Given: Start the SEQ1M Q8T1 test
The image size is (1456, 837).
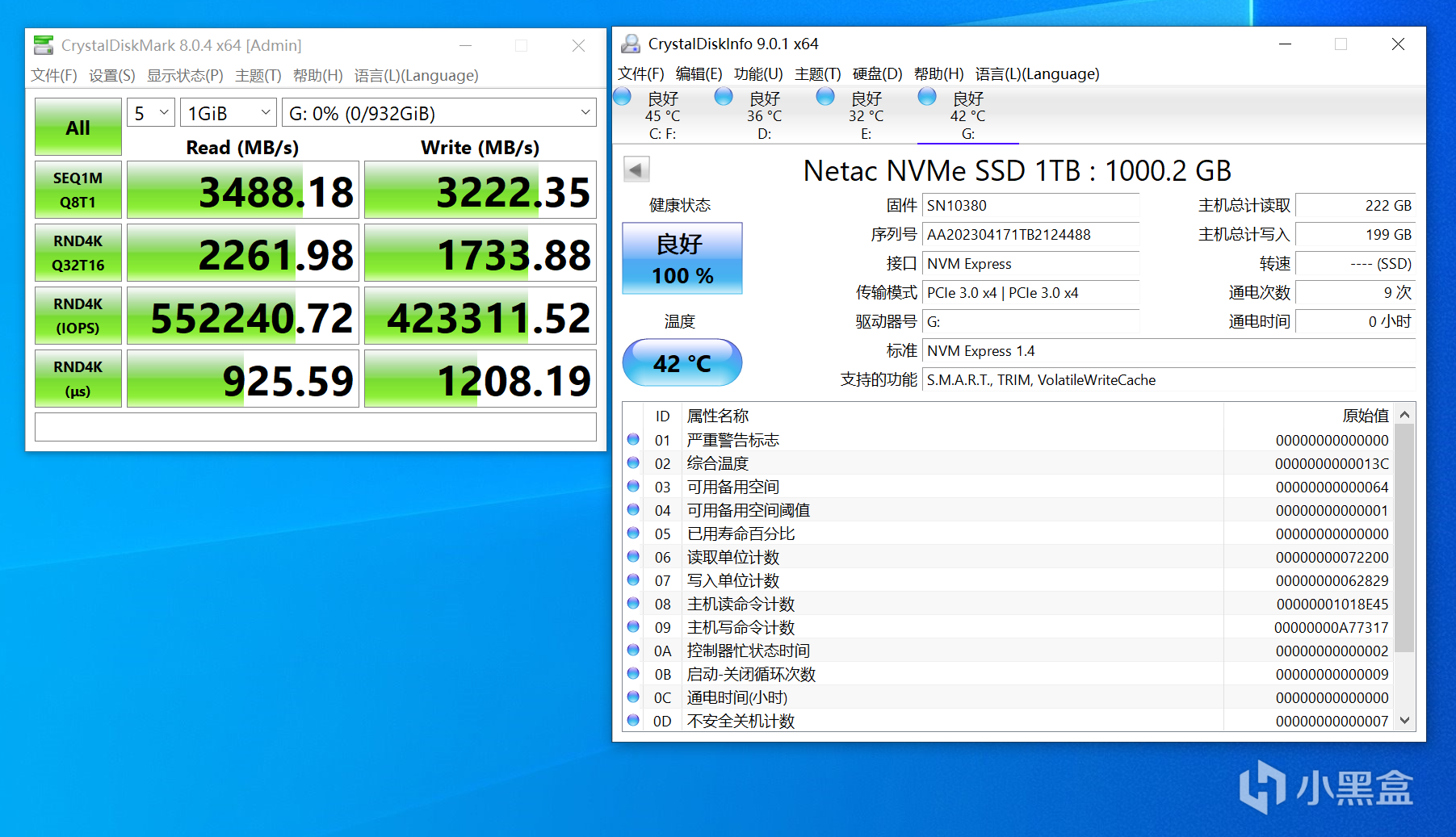Looking at the screenshot, I should [78, 190].
